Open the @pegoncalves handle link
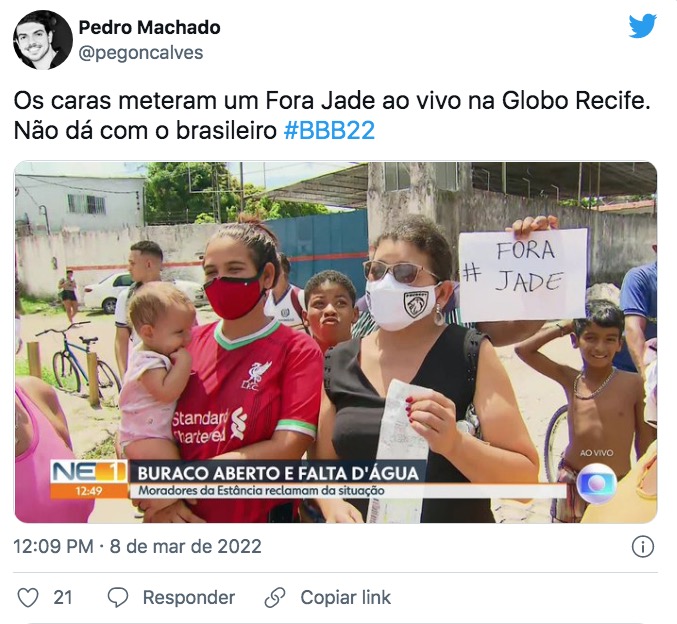Image resolution: width=677 pixels, height=624 pixels. point(141,53)
